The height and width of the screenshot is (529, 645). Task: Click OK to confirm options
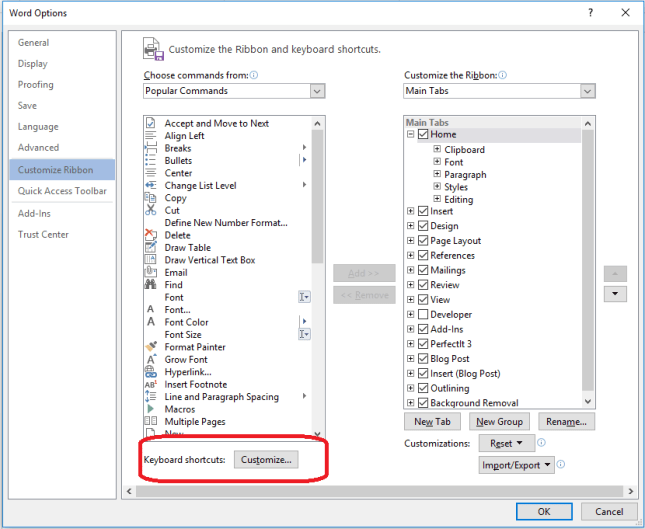click(x=544, y=511)
